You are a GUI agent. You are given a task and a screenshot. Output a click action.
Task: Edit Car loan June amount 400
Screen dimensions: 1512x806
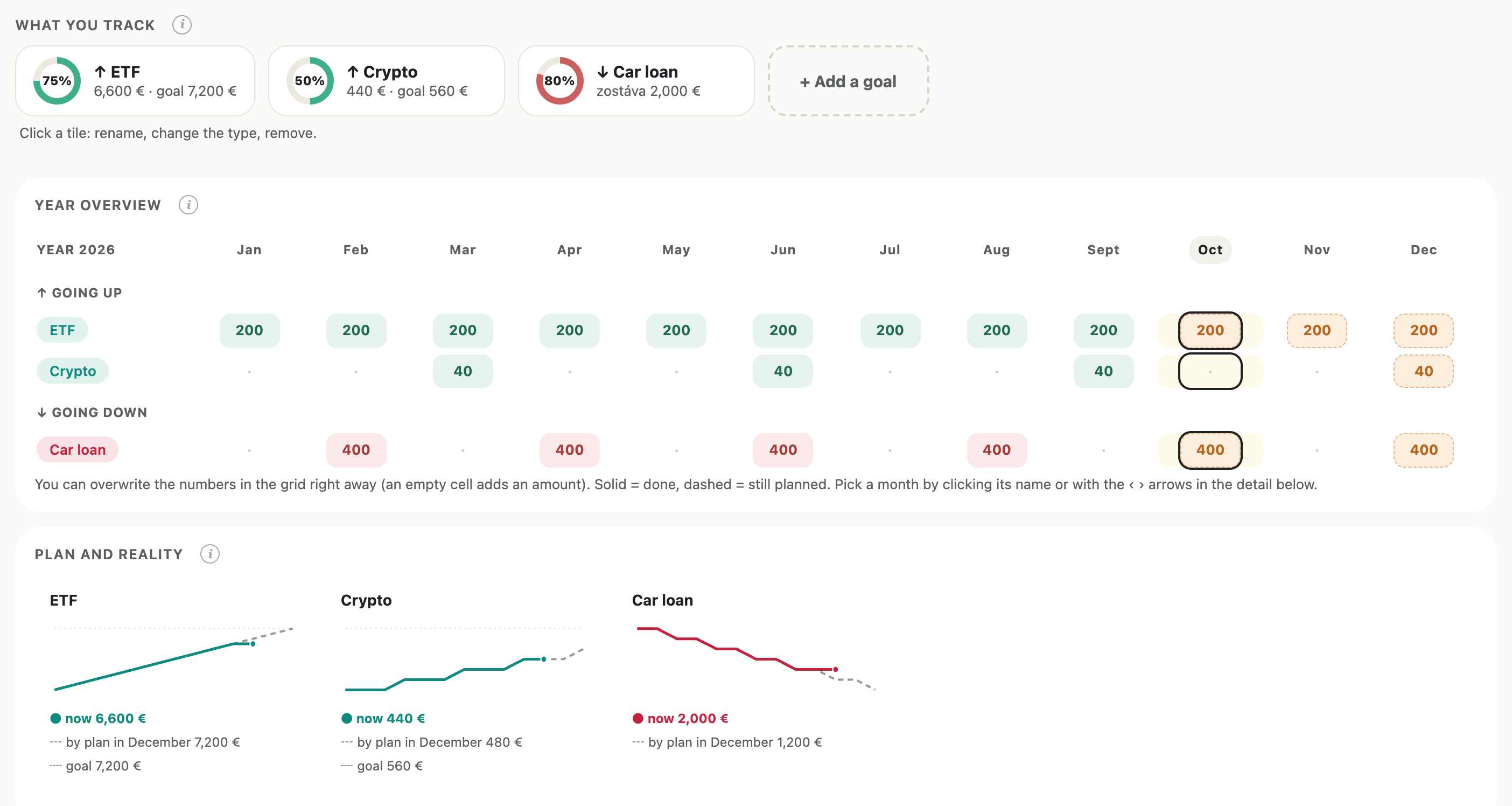click(783, 450)
